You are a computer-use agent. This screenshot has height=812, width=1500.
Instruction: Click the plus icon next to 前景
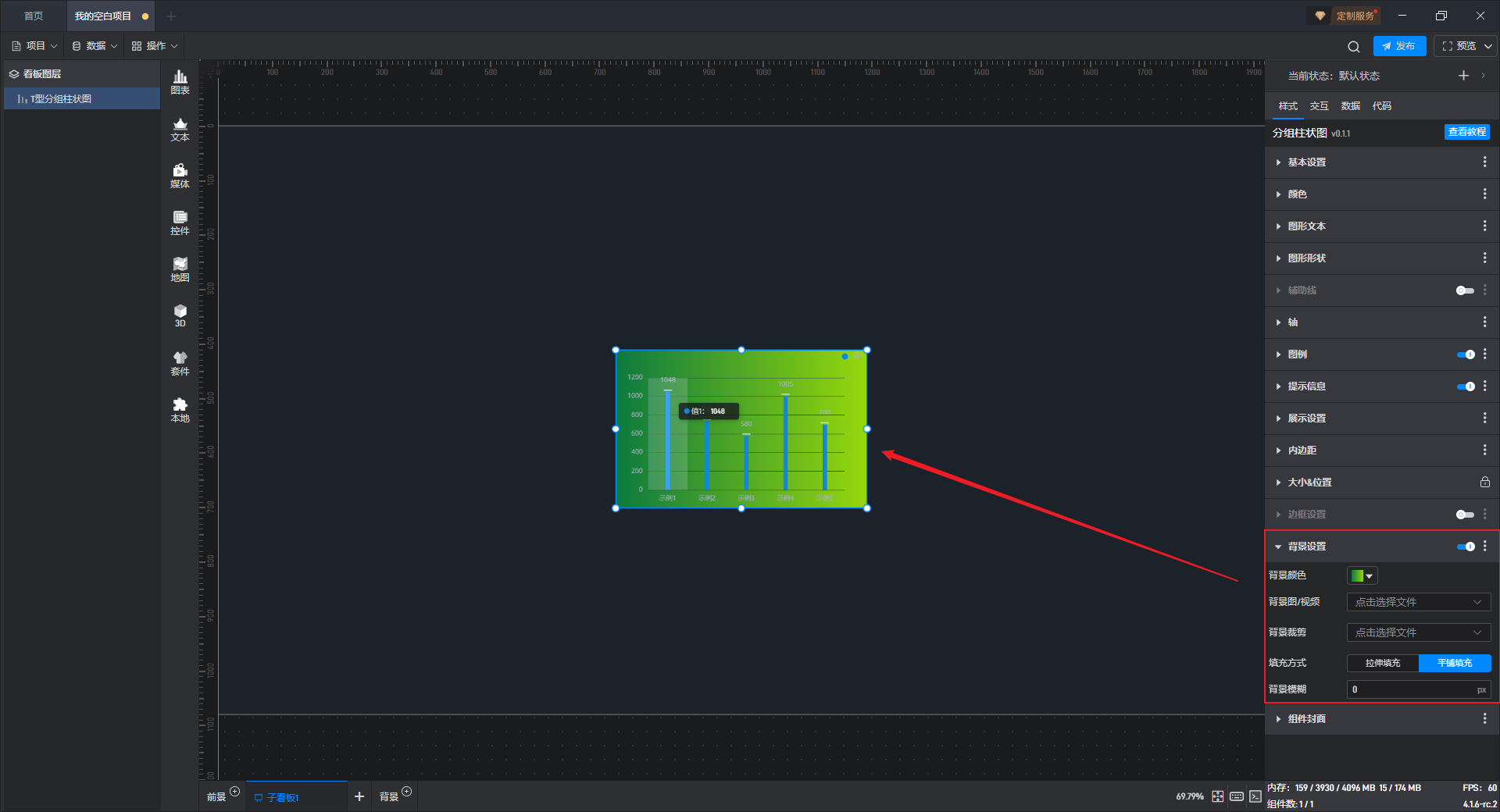pyautogui.click(x=235, y=791)
